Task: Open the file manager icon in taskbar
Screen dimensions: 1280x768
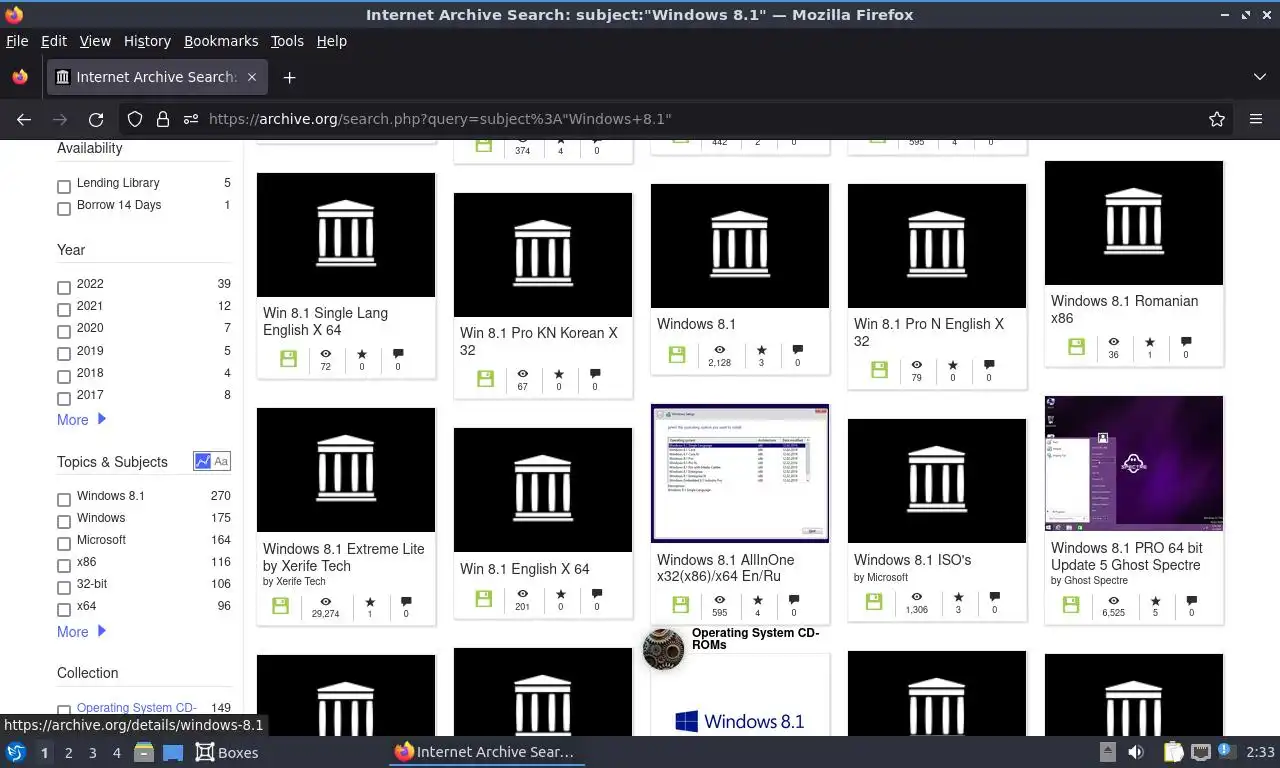Action: pyautogui.click(x=143, y=752)
